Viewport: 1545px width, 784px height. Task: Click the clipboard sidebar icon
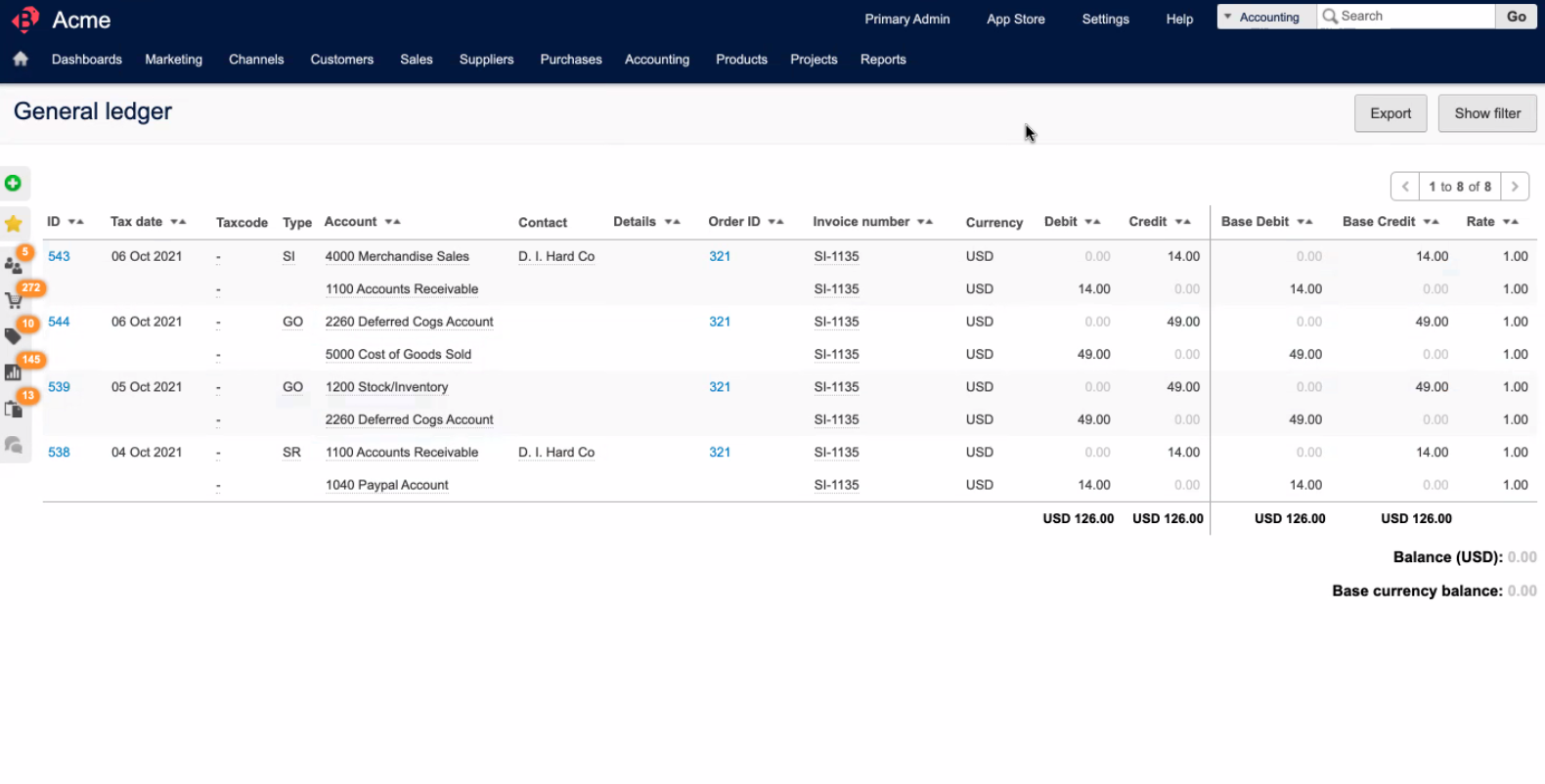[14, 409]
